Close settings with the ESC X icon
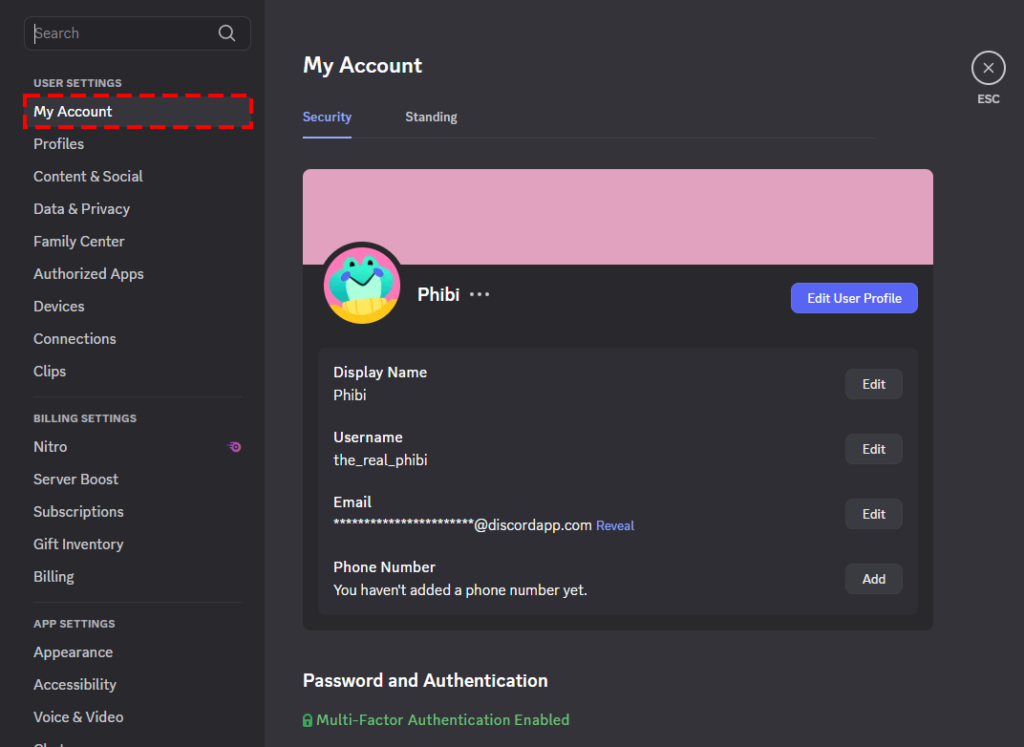 click(988, 68)
